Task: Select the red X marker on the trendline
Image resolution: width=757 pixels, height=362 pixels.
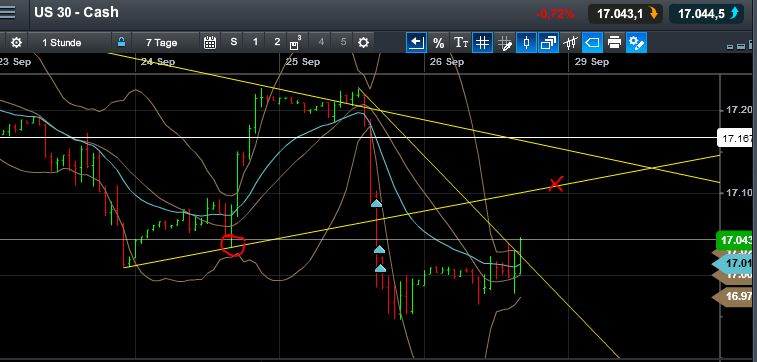Action: (x=556, y=184)
